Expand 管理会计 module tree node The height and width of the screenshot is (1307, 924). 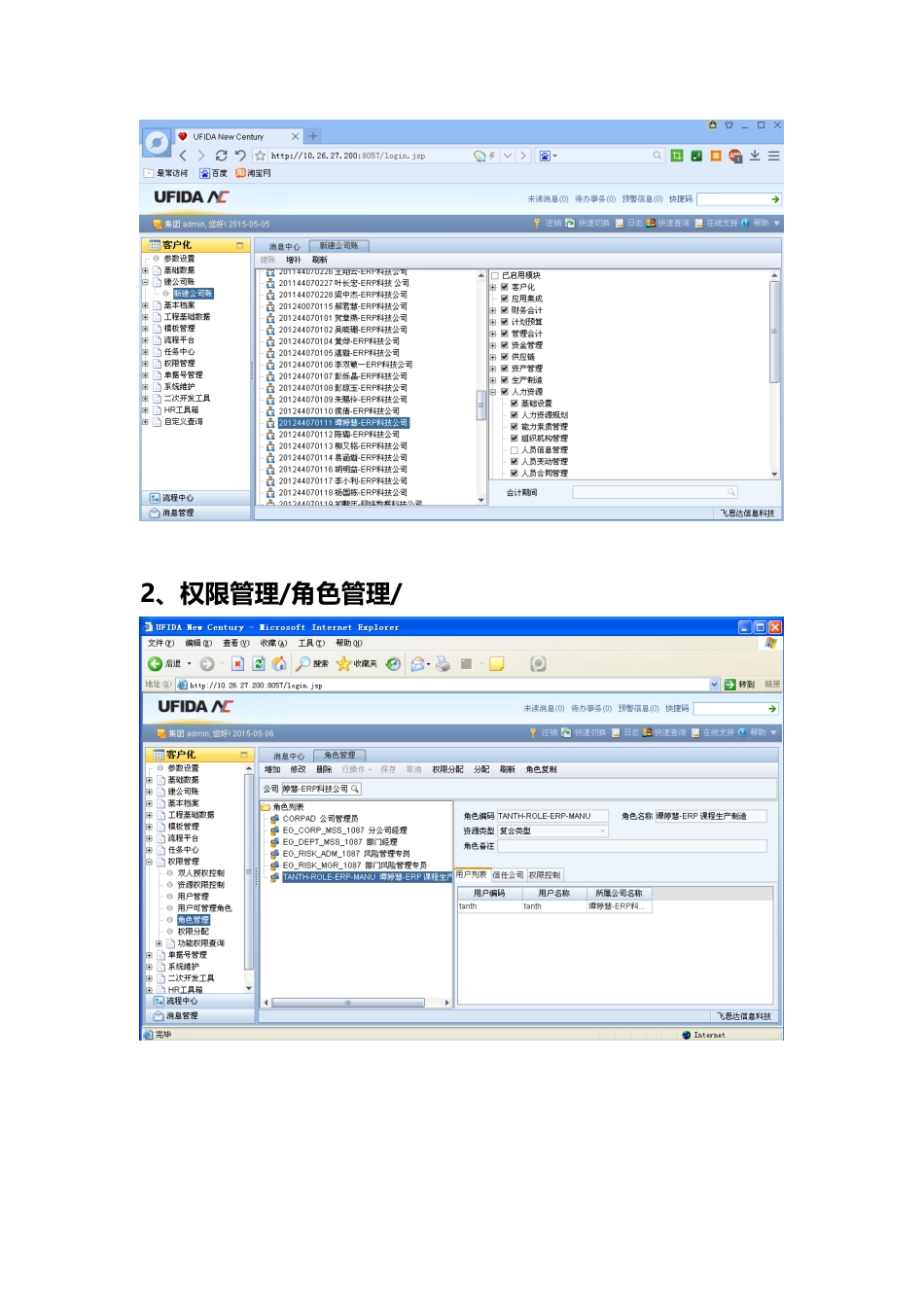coord(493,334)
